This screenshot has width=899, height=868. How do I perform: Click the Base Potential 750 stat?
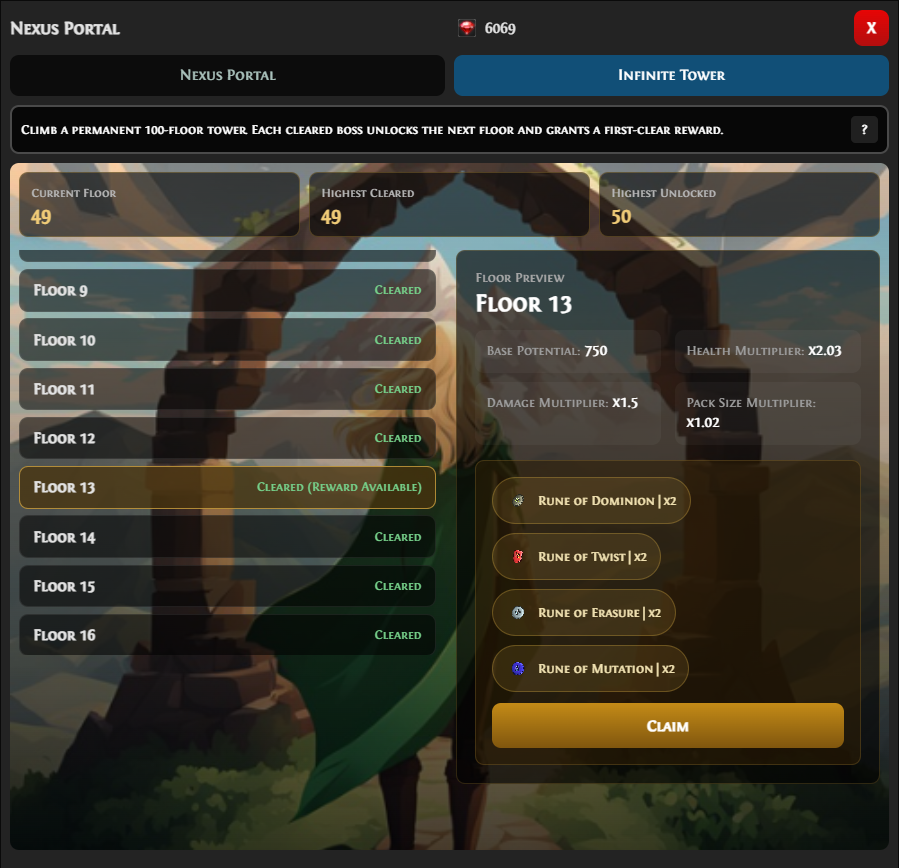pos(568,351)
